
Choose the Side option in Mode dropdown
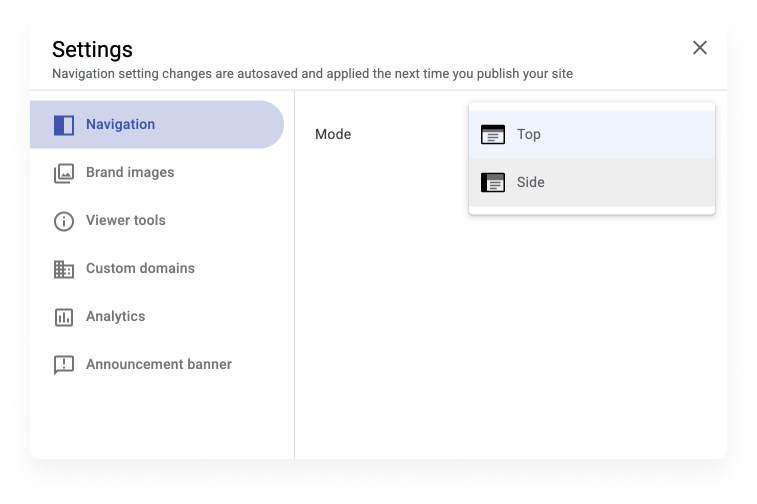(592, 182)
